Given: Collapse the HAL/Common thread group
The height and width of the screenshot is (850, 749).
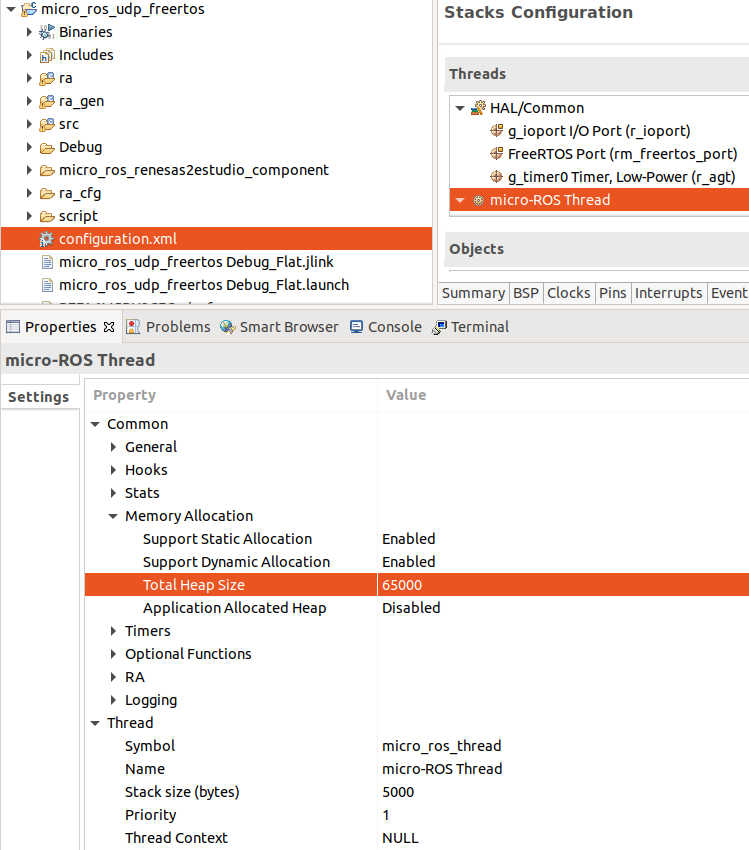Looking at the screenshot, I should [x=460, y=108].
